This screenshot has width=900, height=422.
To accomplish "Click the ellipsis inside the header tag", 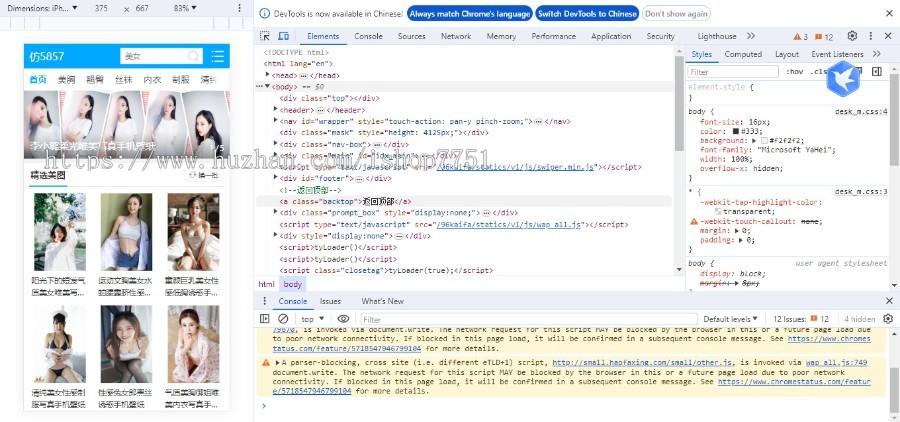I will click(320, 110).
